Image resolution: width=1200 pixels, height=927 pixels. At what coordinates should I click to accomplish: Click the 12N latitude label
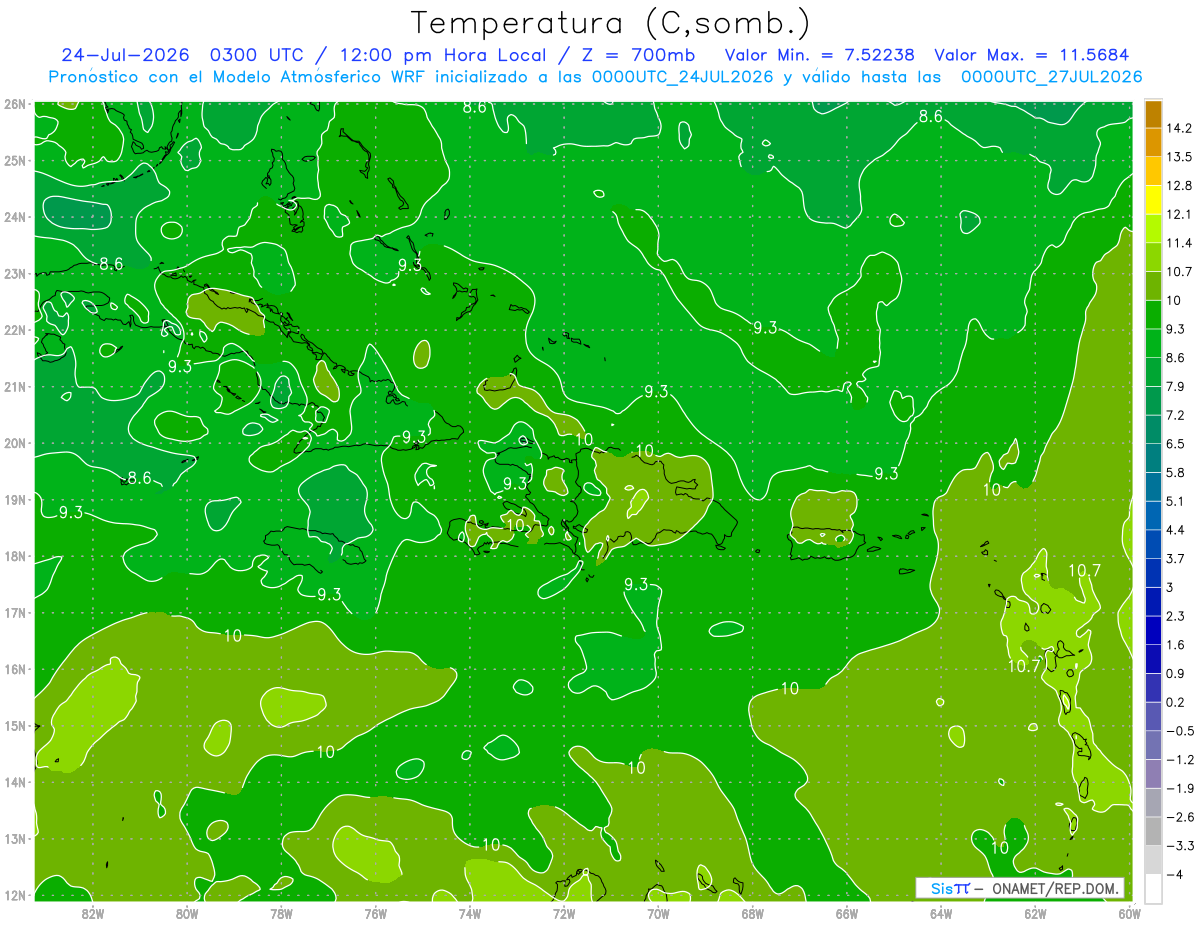tap(16, 895)
